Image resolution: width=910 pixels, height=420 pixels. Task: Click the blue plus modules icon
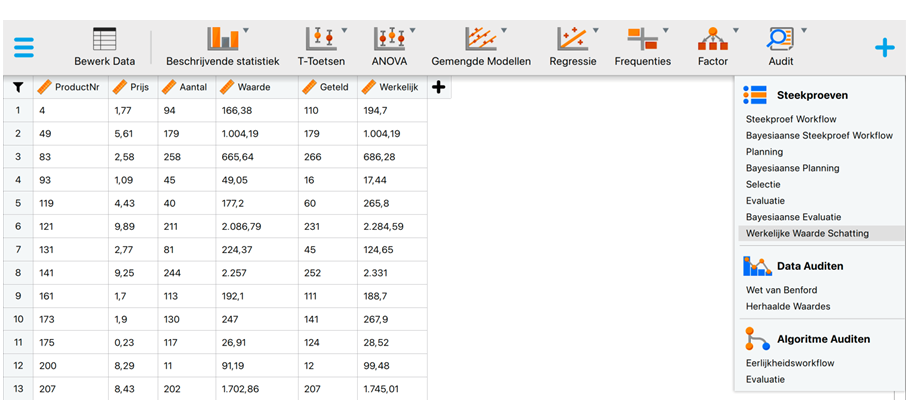(884, 47)
